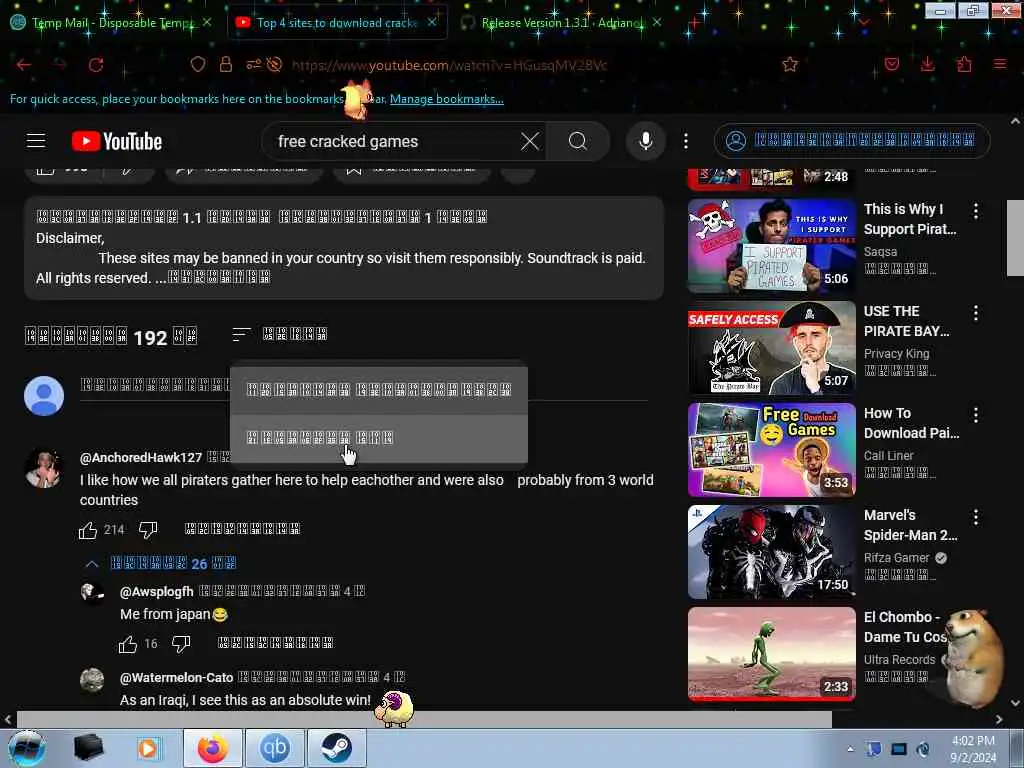Open options for 'This is Why I Support' video

(976, 211)
